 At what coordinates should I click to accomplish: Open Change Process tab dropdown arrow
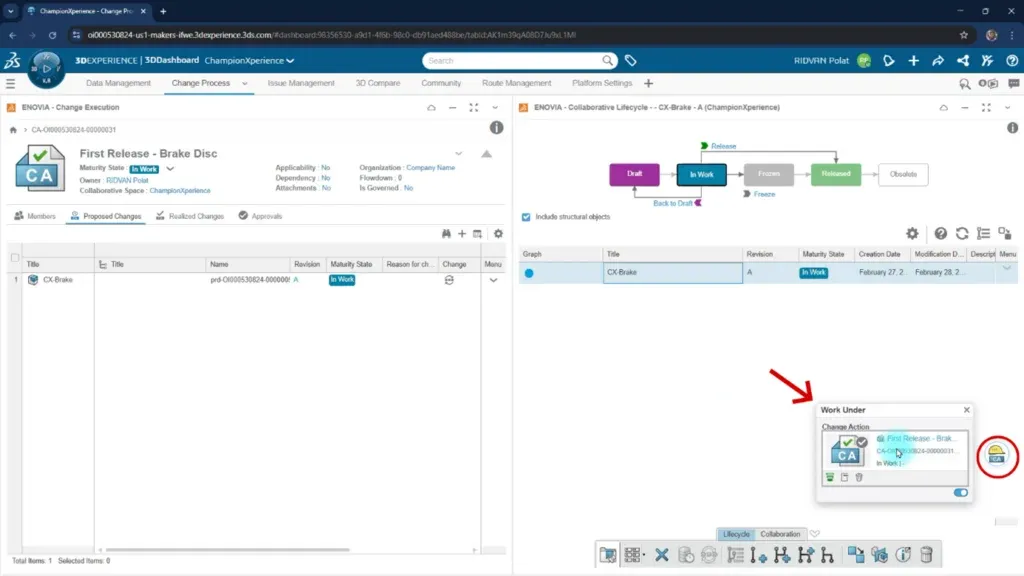tap(245, 84)
